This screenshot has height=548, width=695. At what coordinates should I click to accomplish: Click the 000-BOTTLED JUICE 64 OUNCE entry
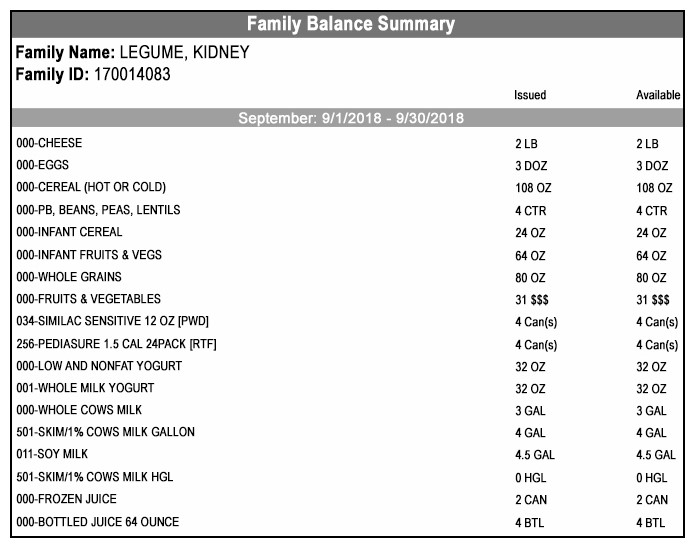tap(98, 522)
